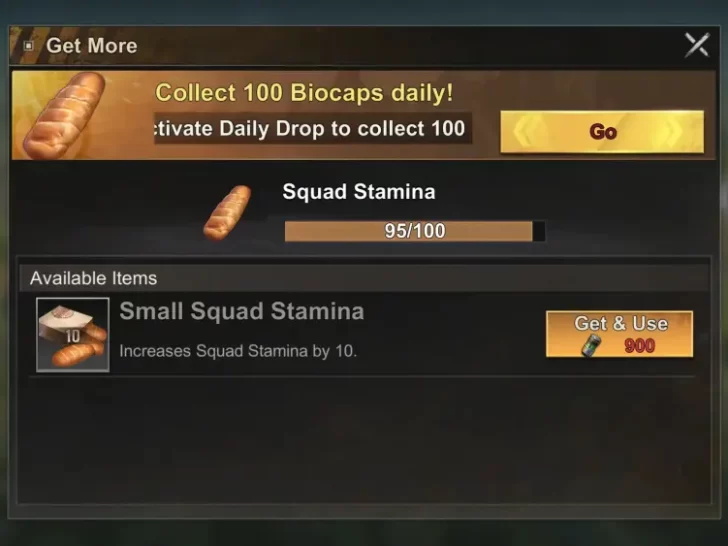Screen dimensions: 728x546
Task: Click the Collect 100 Biocaps daily heading
Action: (304, 92)
